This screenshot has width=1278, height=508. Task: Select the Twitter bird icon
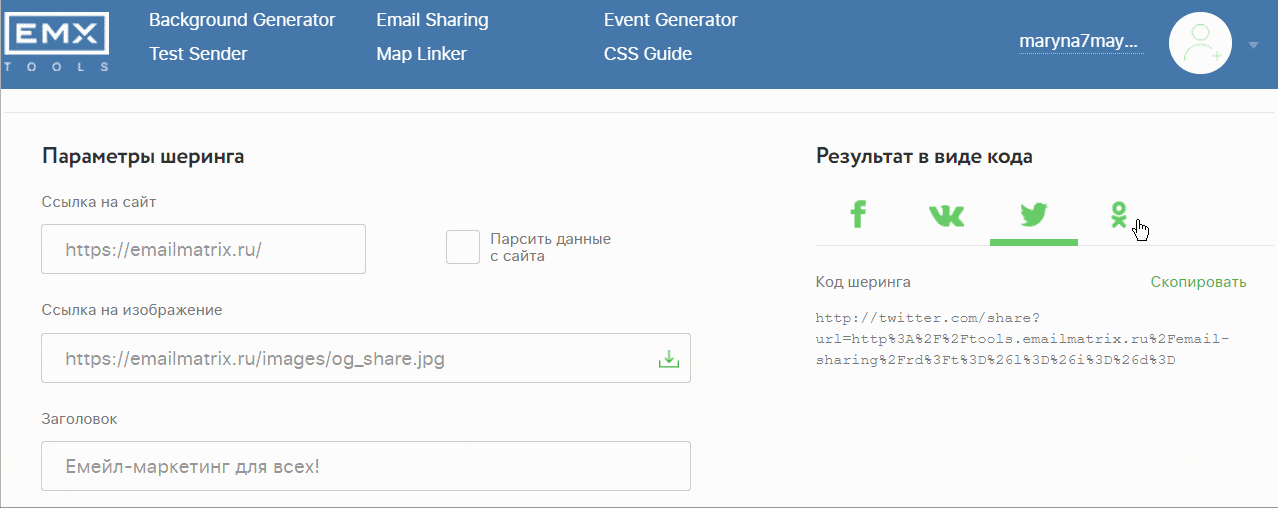1033,214
